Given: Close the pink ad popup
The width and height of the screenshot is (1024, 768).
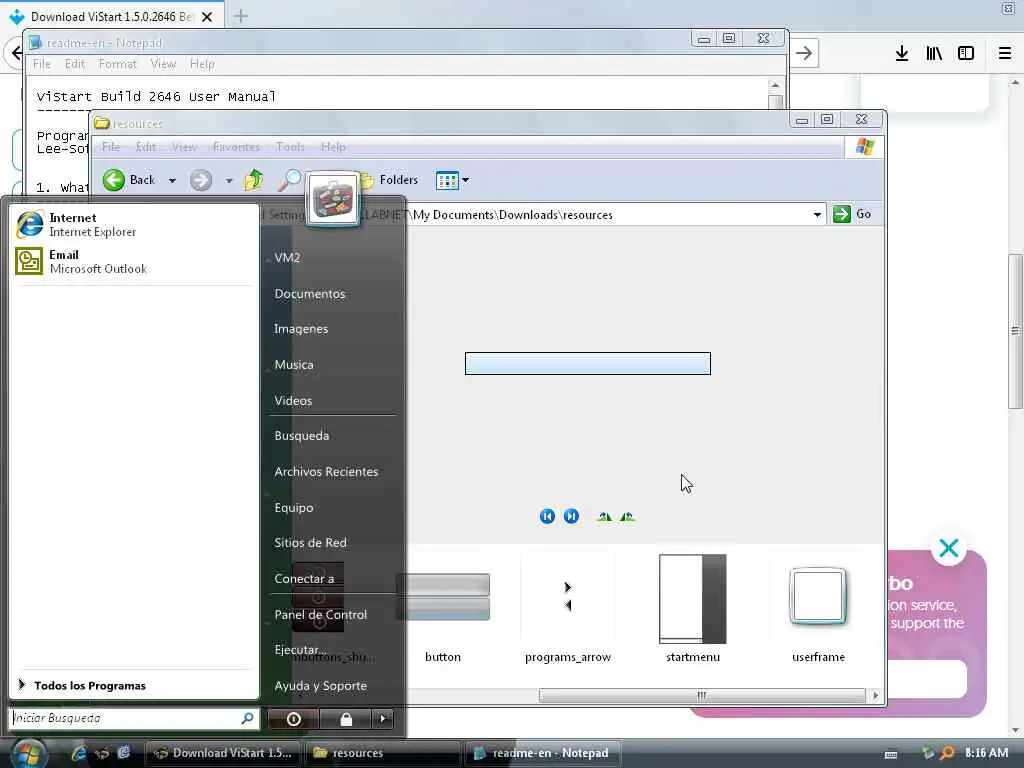Looking at the screenshot, I should tap(948, 548).
